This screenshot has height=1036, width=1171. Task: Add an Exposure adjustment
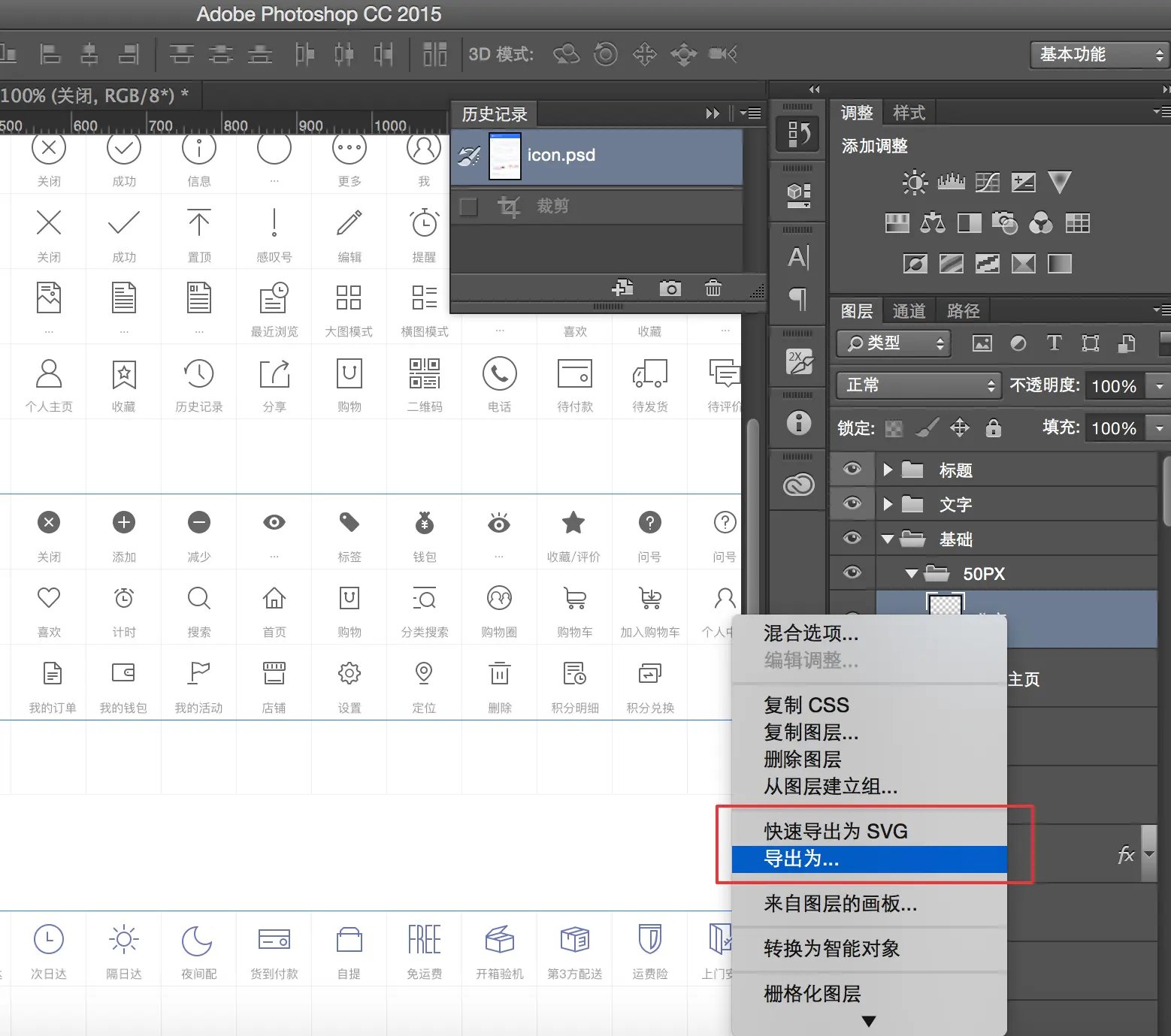click(1023, 183)
